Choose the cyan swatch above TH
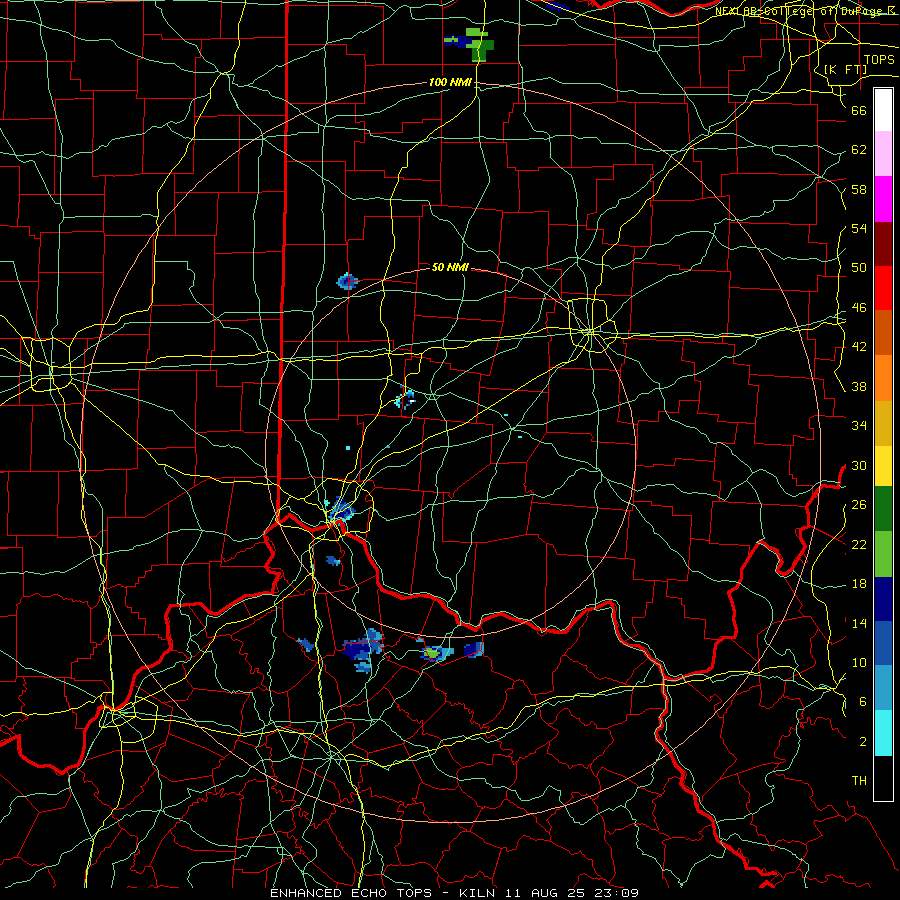Viewport: 900px width, 900px height. (883, 733)
